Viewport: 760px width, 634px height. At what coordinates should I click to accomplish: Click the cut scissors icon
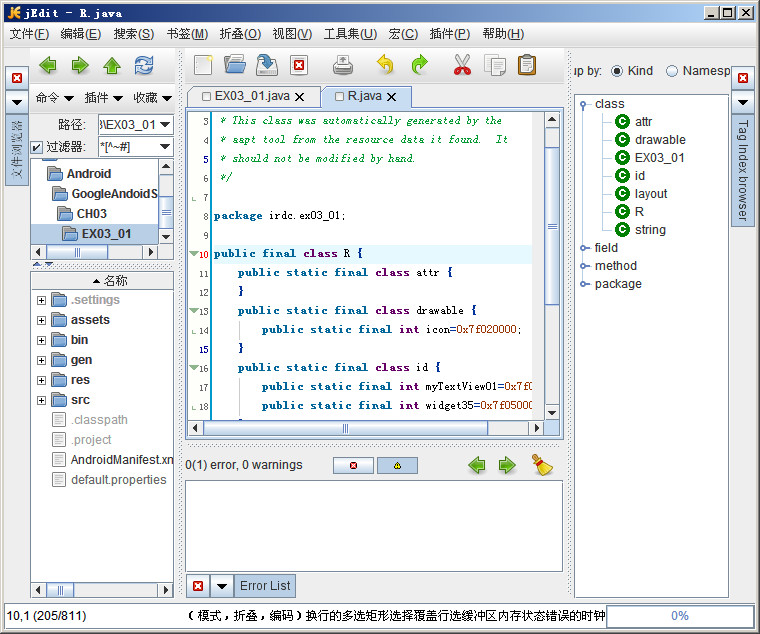coord(461,66)
